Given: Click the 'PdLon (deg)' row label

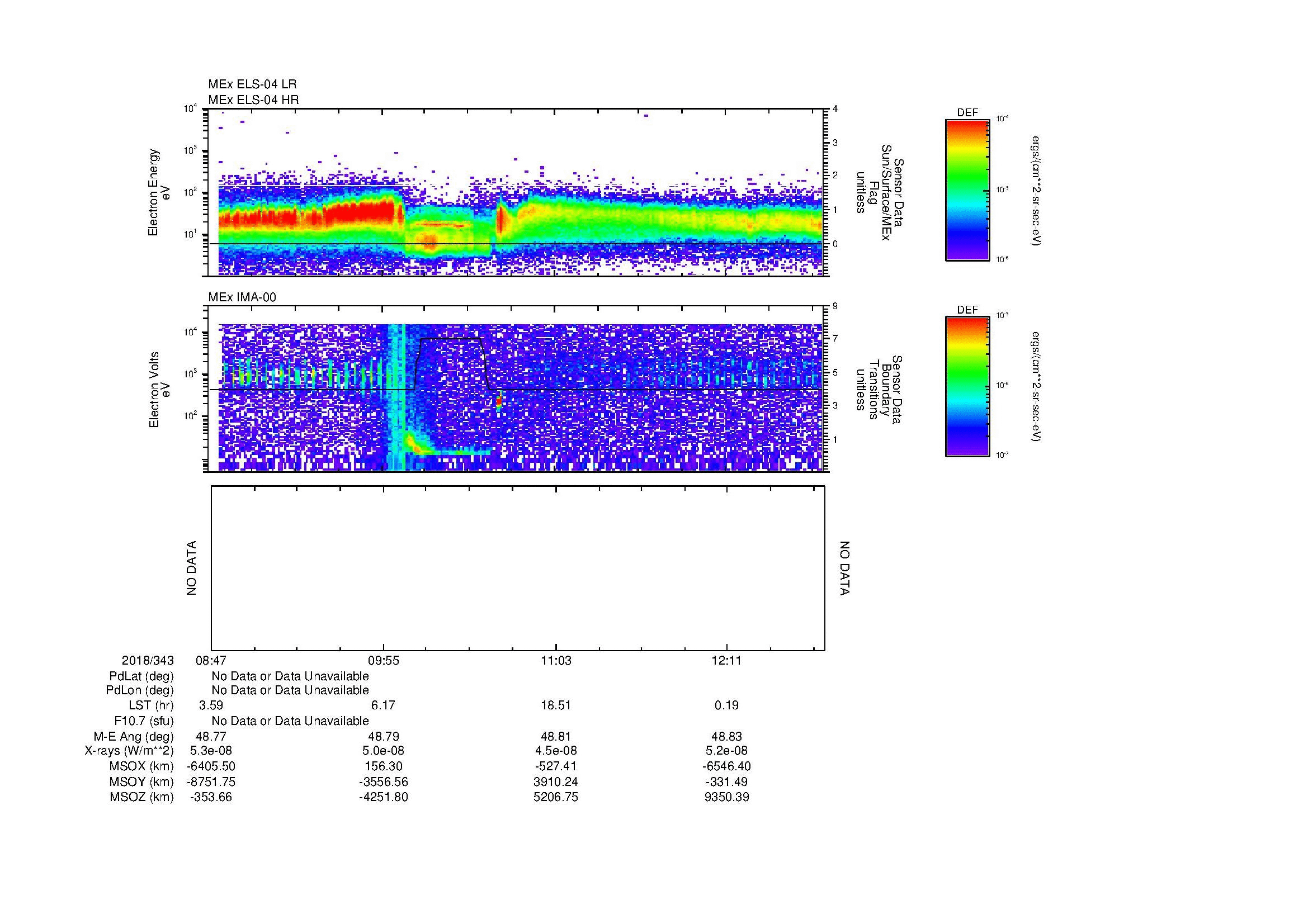Looking at the screenshot, I should click(x=140, y=690).
